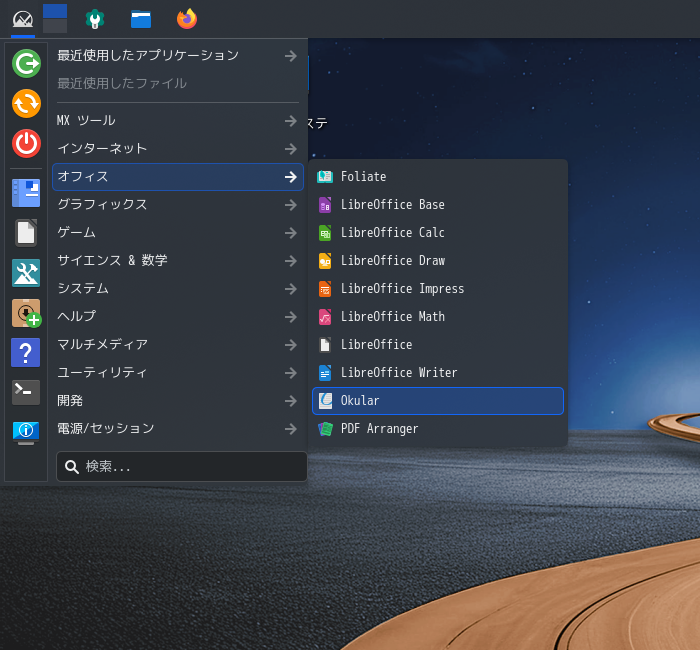
Task: Expand the システム submenu arrow
Action: (x=291, y=289)
